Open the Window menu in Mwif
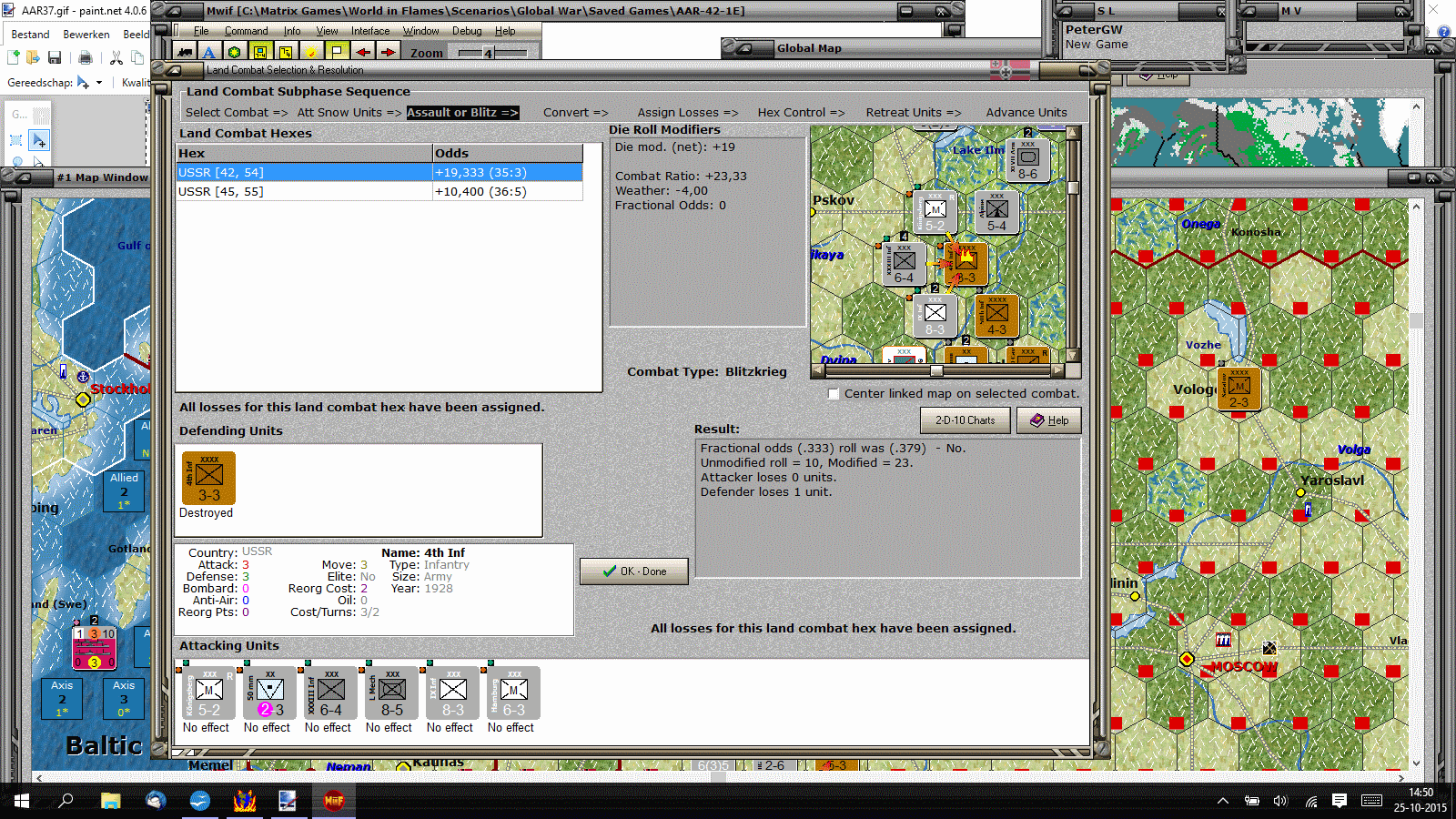 pyautogui.click(x=421, y=31)
